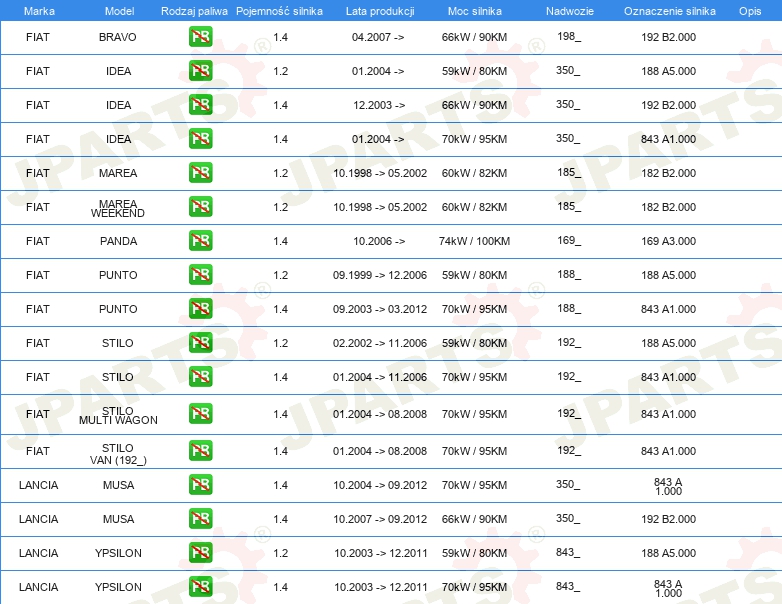Click production years 10.2004 -> 09.2012
This screenshot has height=604, width=782.
pyautogui.click(x=380, y=485)
